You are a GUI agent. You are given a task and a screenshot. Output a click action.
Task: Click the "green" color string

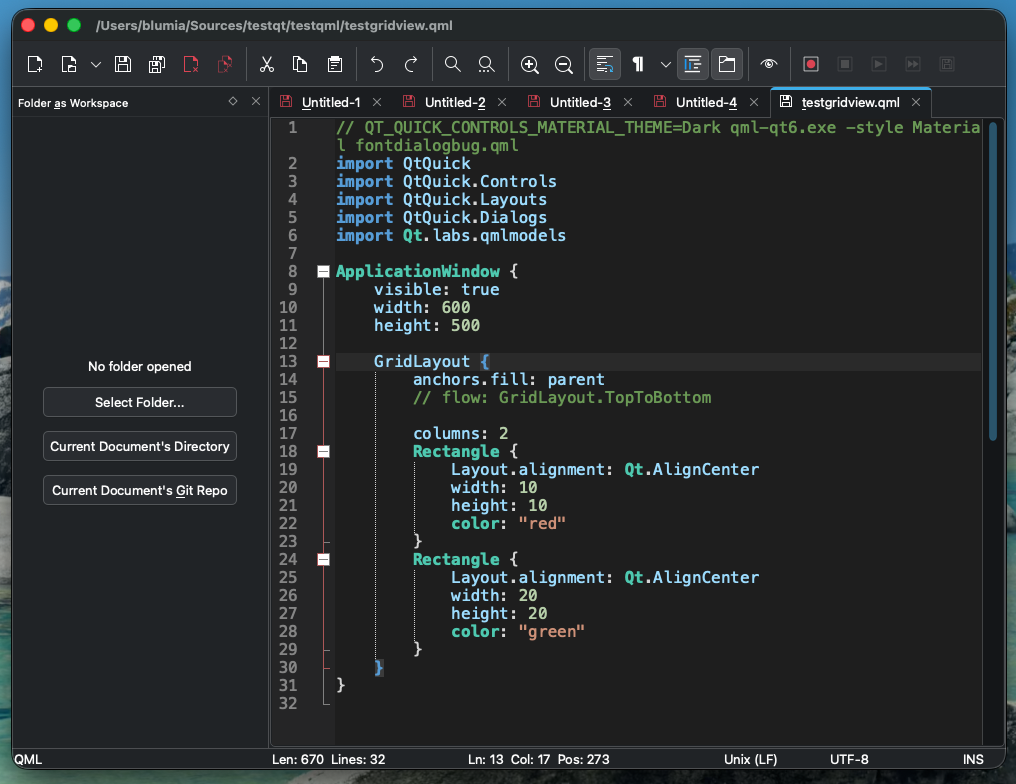tap(551, 632)
